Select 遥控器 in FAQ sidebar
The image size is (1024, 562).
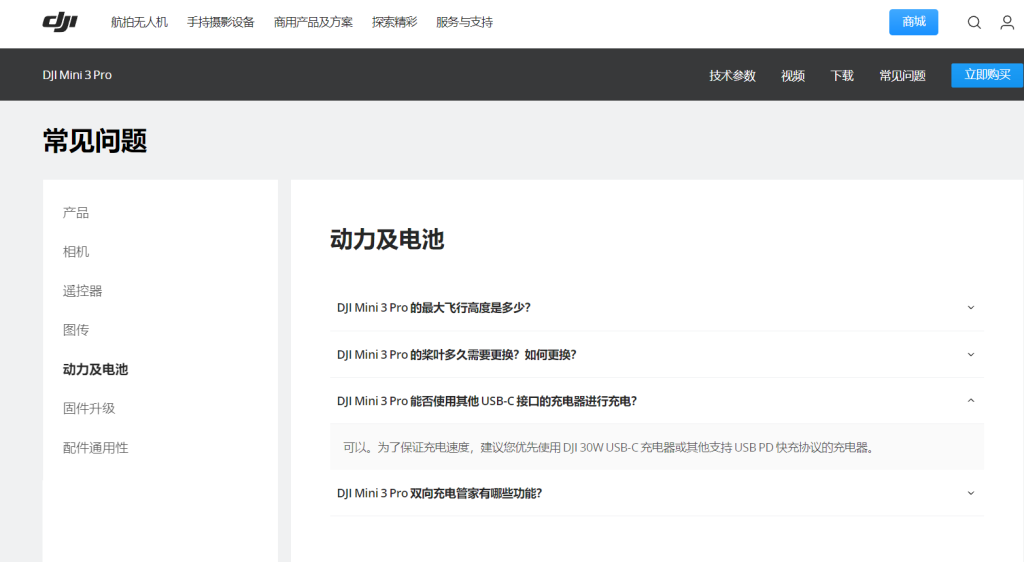82,291
